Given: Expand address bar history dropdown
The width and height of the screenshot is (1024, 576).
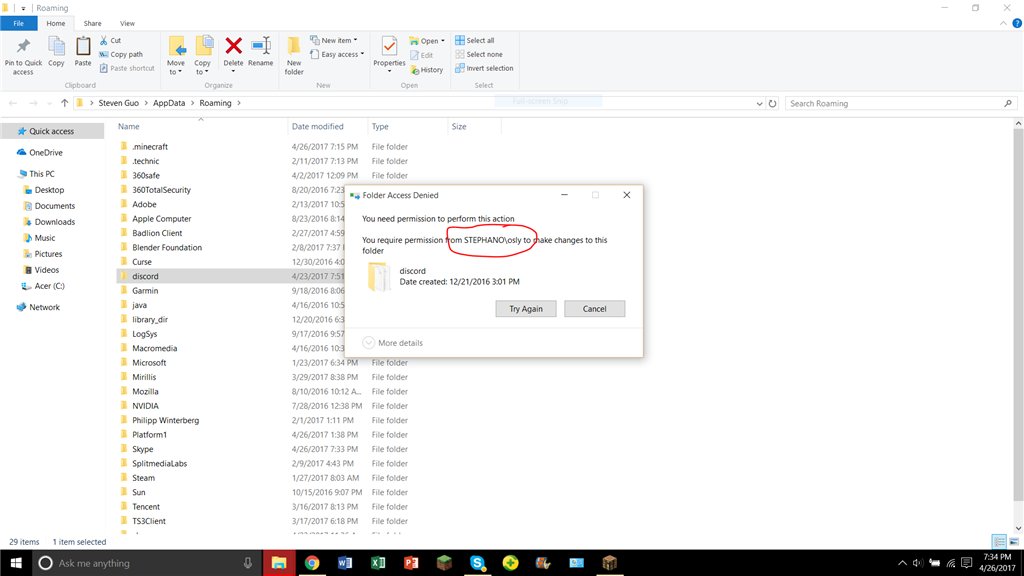Looking at the screenshot, I should coord(759,103).
